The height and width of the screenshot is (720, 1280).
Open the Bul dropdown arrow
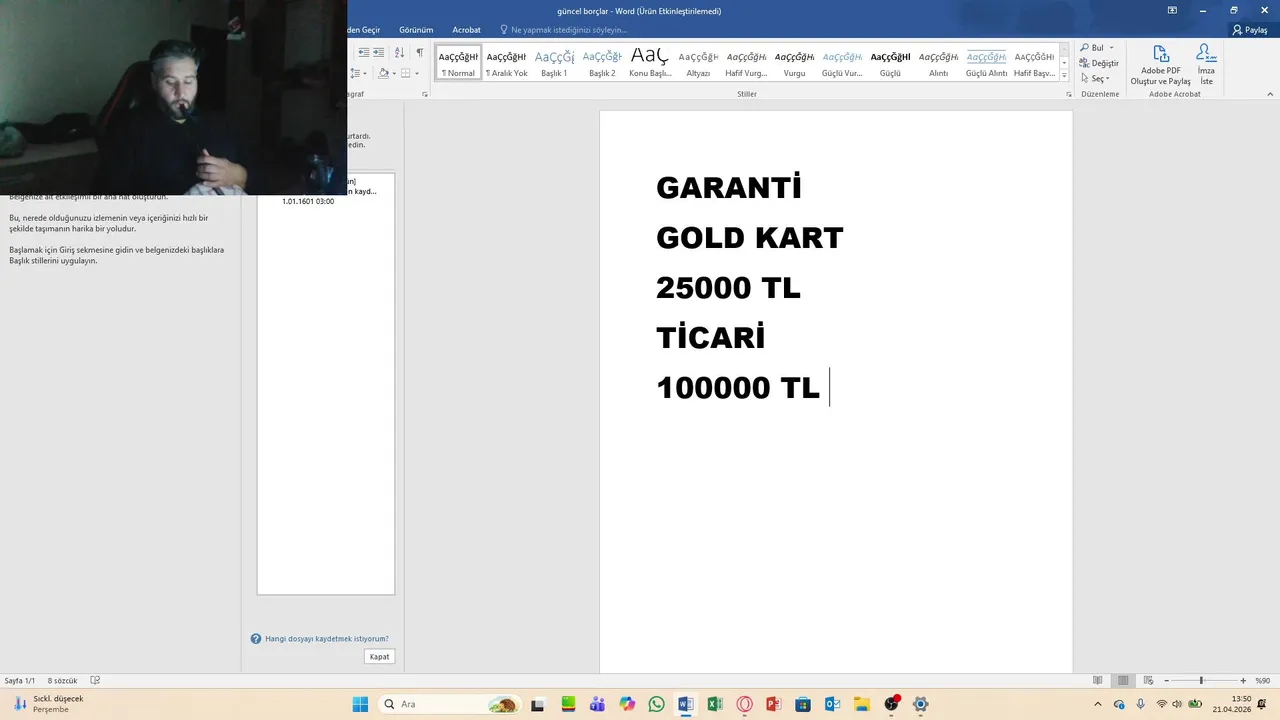pos(1111,48)
